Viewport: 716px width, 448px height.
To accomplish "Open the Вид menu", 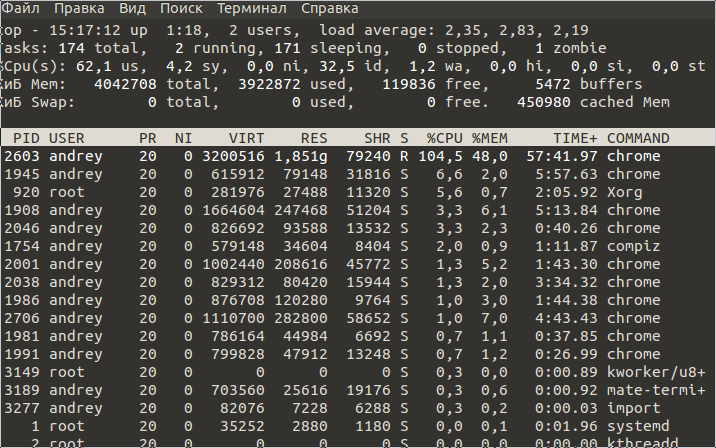I will (x=132, y=8).
